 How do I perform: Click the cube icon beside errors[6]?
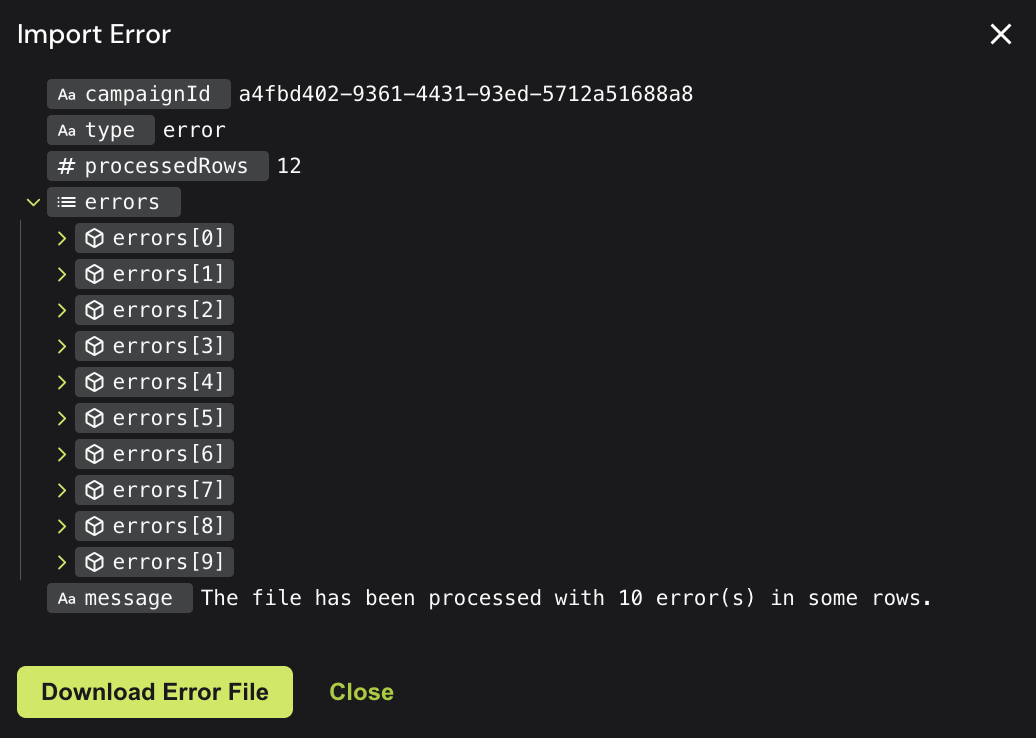pos(95,454)
